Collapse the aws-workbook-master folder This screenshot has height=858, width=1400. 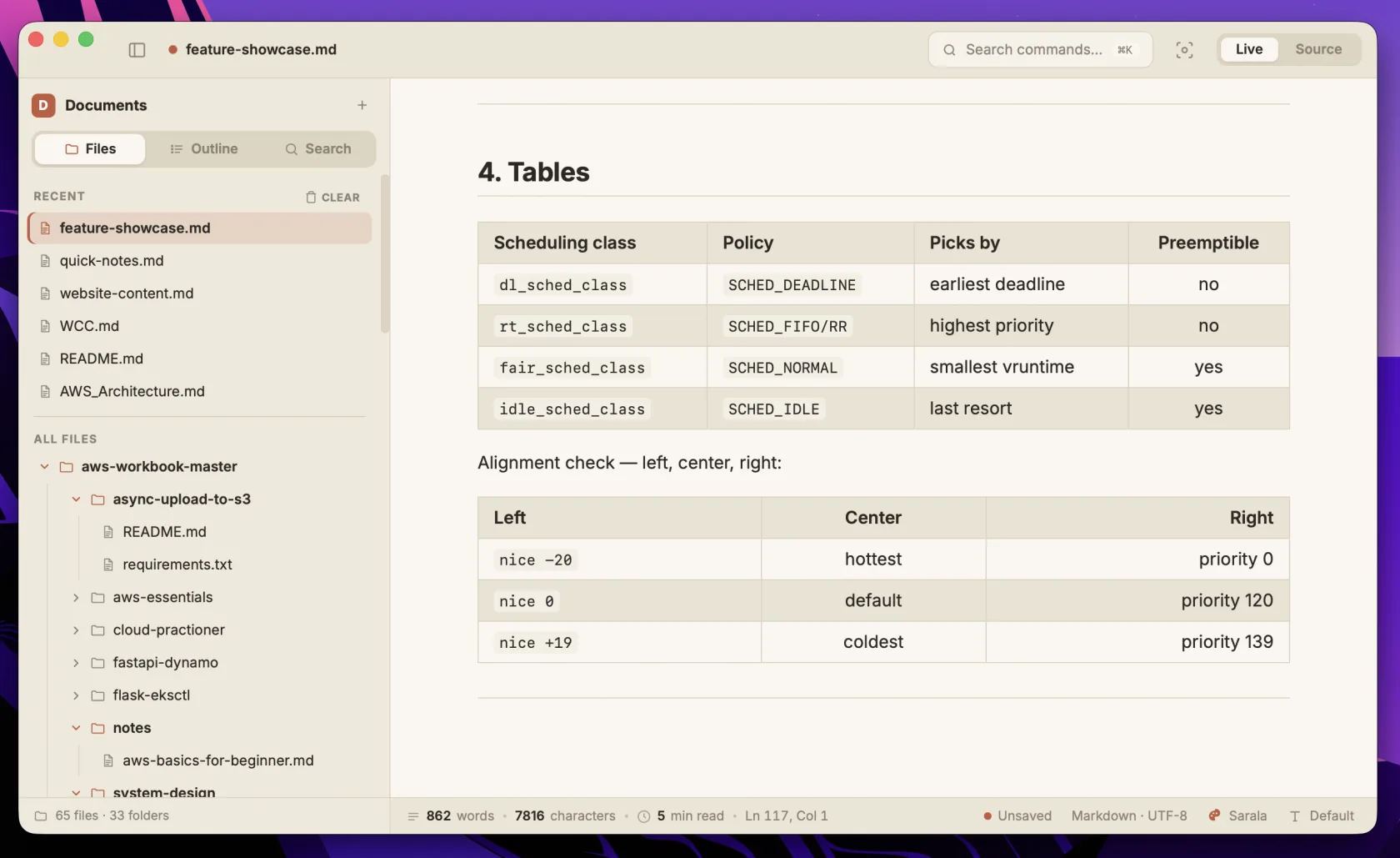[x=45, y=467]
